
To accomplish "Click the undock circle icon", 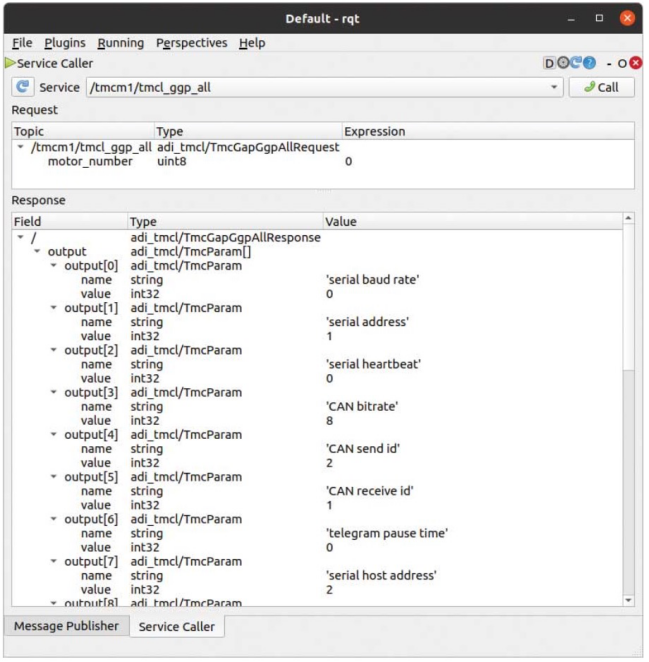I will pyautogui.click(x=622, y=63).
